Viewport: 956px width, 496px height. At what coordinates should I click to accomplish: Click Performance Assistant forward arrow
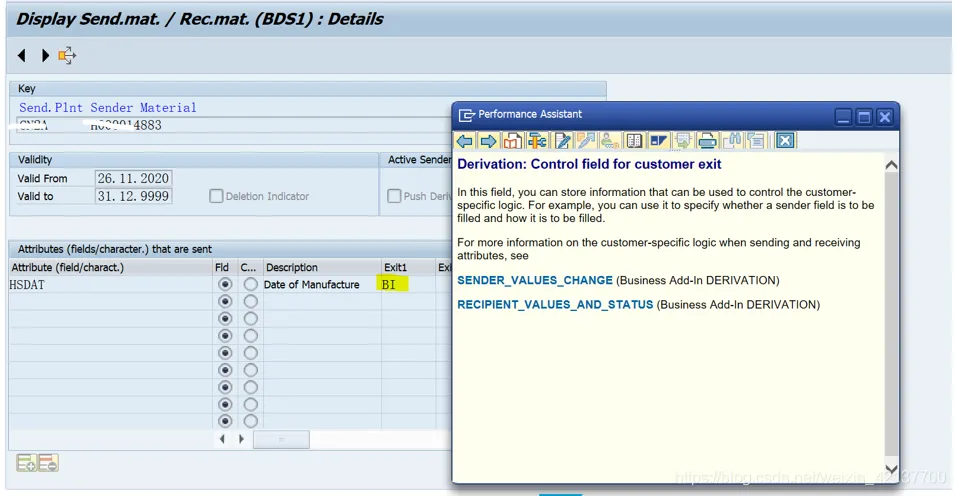[488, 141]
